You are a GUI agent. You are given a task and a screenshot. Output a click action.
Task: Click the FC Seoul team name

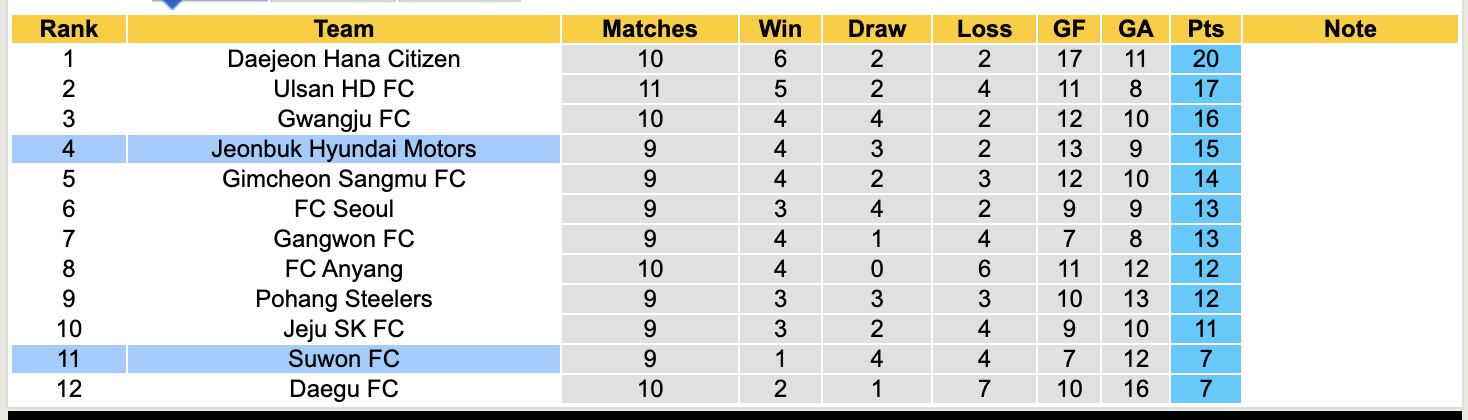[343, 209]
